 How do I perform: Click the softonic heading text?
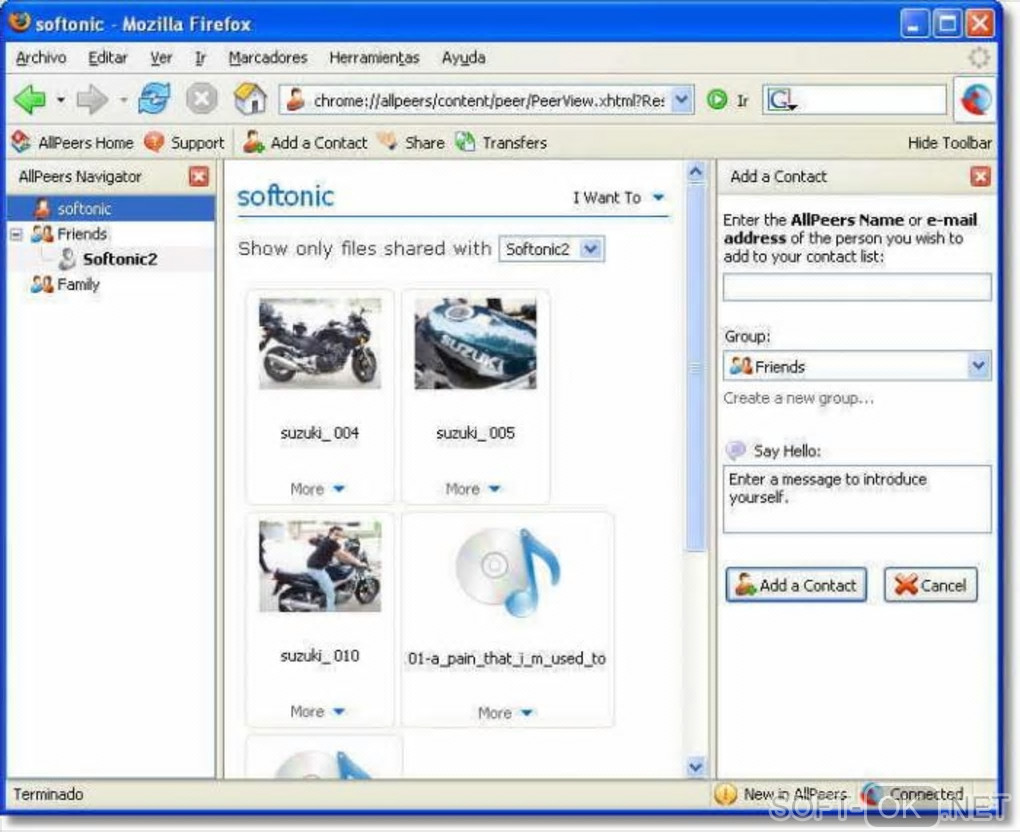coord(286,196)
